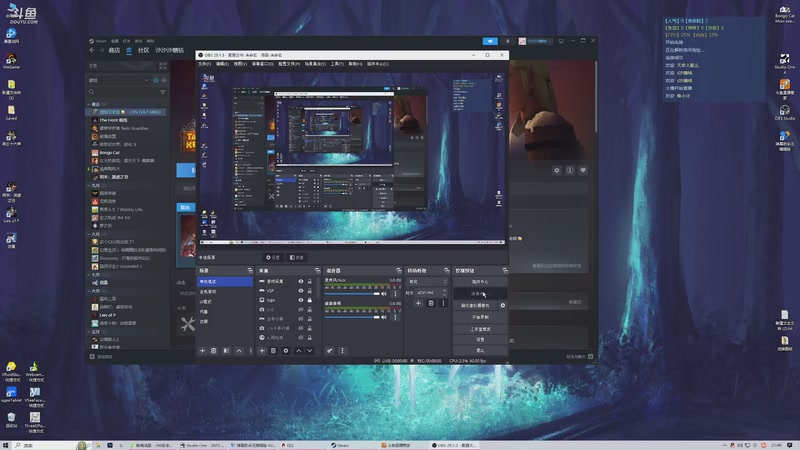Click Exit button in OBS controls

480,350
